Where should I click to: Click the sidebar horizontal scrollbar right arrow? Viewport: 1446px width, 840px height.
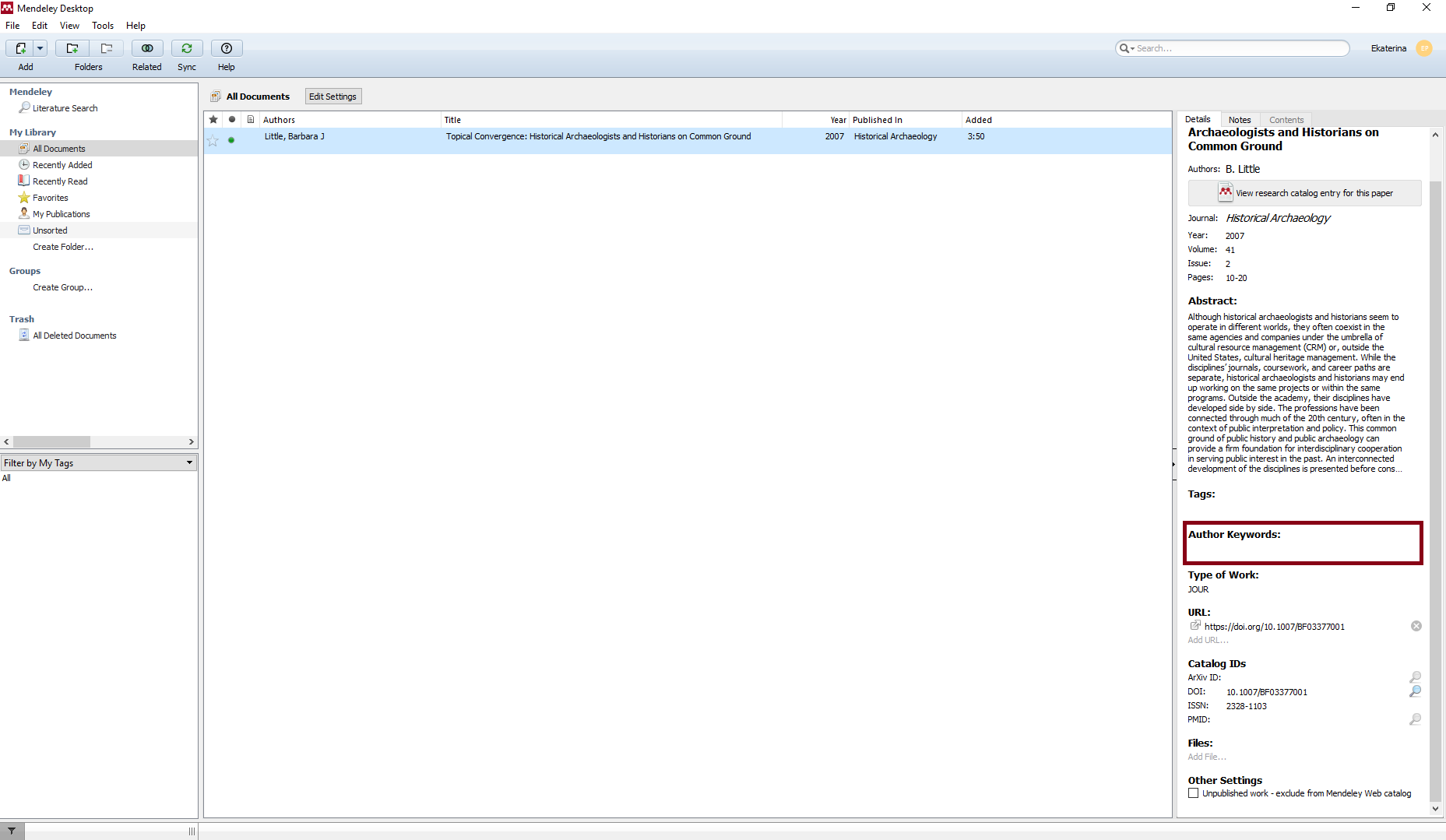coord(192,441)
